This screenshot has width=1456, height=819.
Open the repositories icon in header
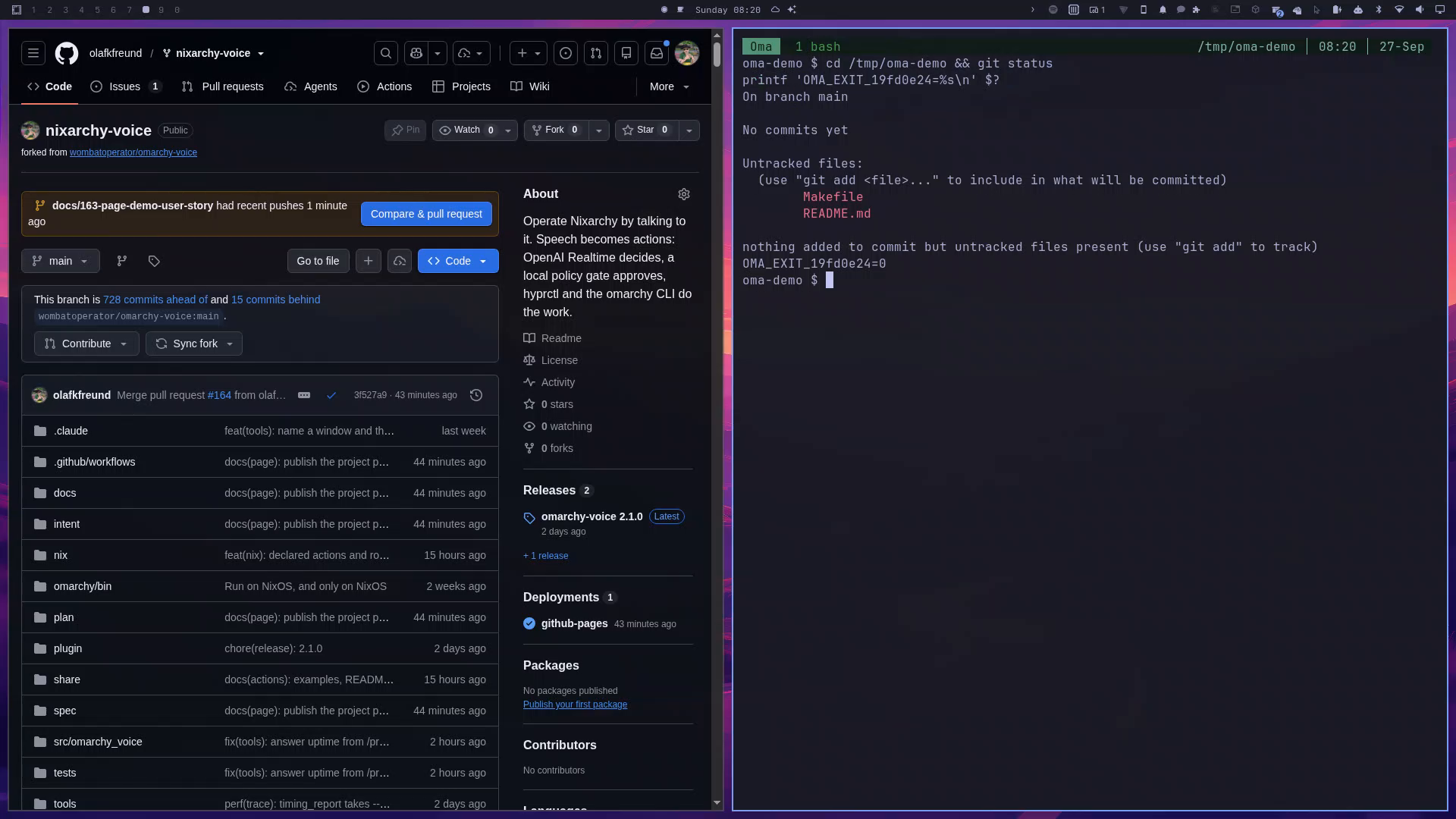point(626,53)
